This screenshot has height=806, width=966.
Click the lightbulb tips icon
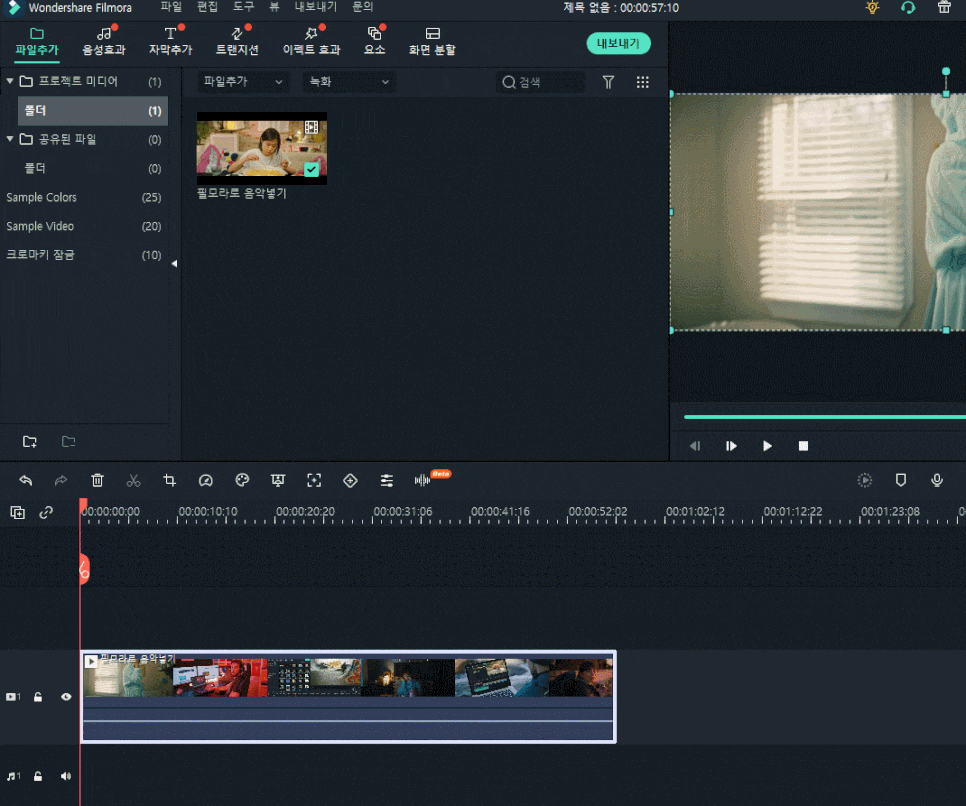click(872, 7)
